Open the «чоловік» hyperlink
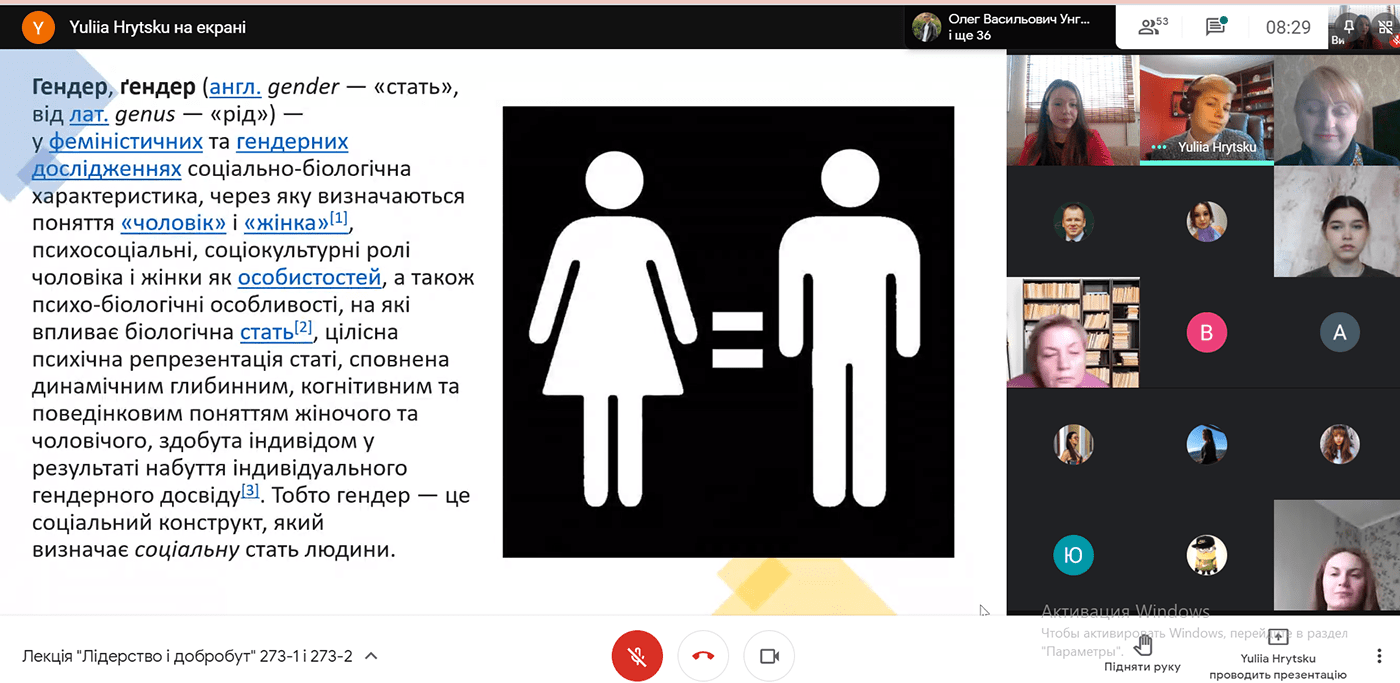This screenshot has height=683, width=1400. (x=173, y=222)
